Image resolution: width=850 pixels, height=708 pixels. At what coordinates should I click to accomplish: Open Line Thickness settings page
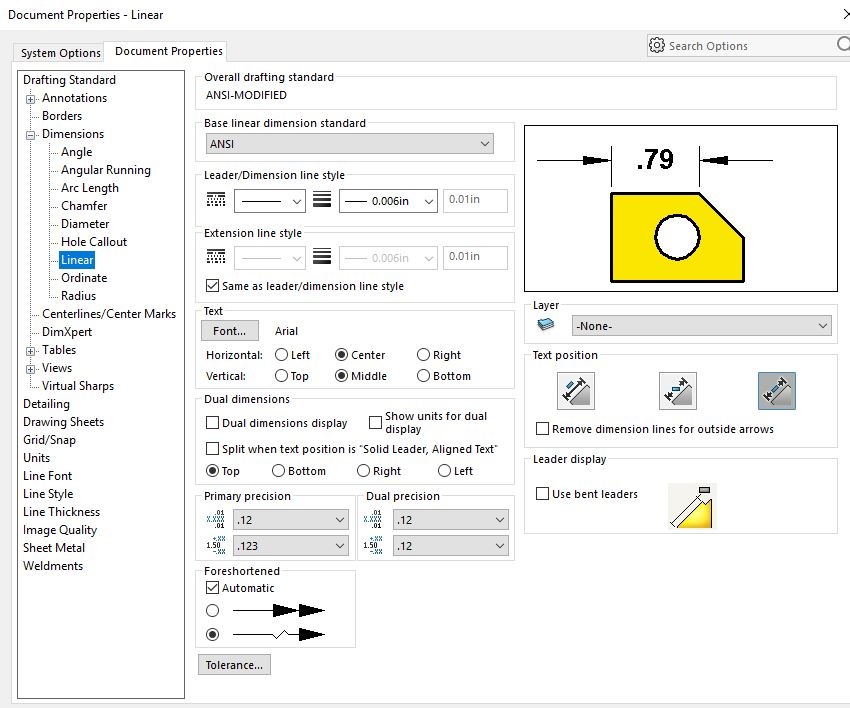[x=61, y=512]
